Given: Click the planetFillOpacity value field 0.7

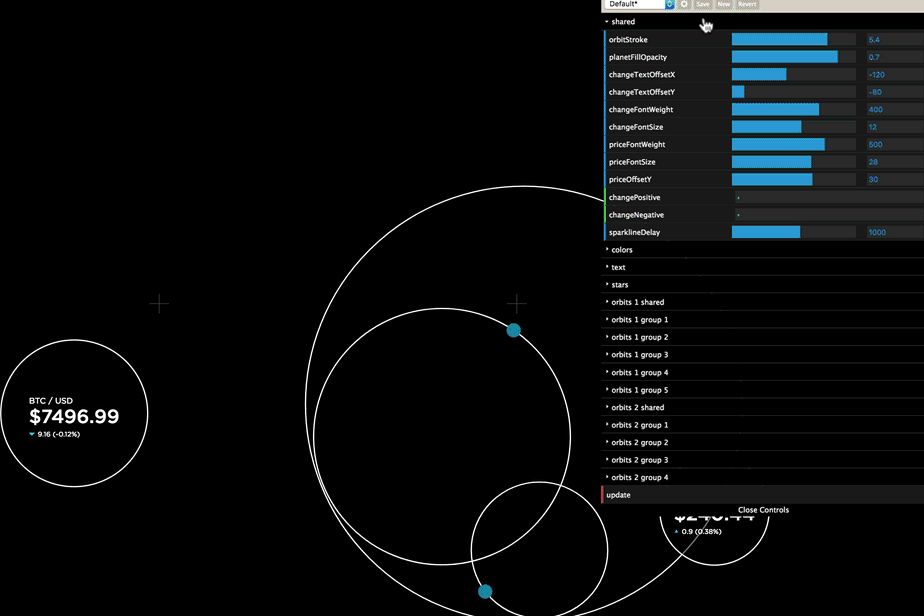Looking at the screenshot, I should click(x=895, y=57).
